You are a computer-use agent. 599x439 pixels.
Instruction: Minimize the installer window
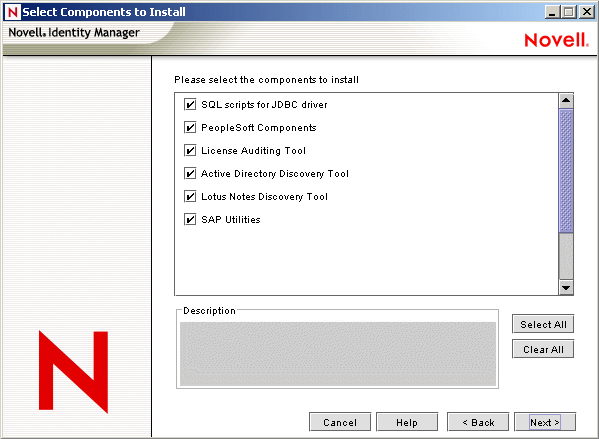[x=552, y=12]
